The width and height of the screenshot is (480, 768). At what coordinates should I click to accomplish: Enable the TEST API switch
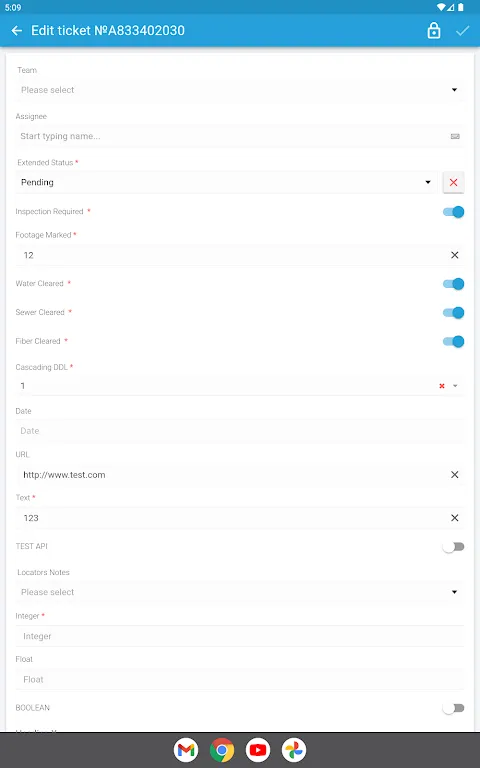click(453, 547)
